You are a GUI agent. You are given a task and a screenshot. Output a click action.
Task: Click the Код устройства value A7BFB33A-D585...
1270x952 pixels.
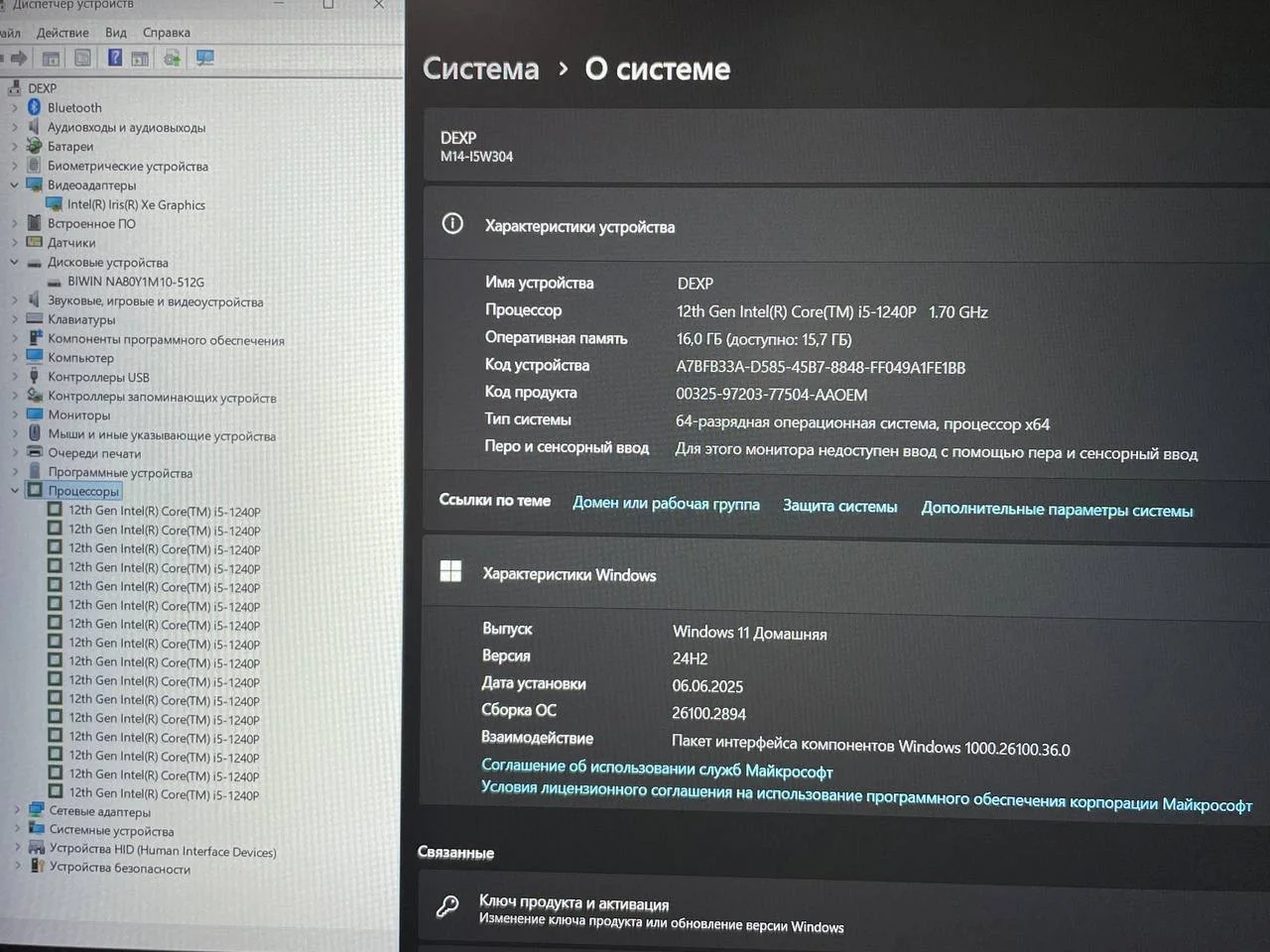click(821, 368)
